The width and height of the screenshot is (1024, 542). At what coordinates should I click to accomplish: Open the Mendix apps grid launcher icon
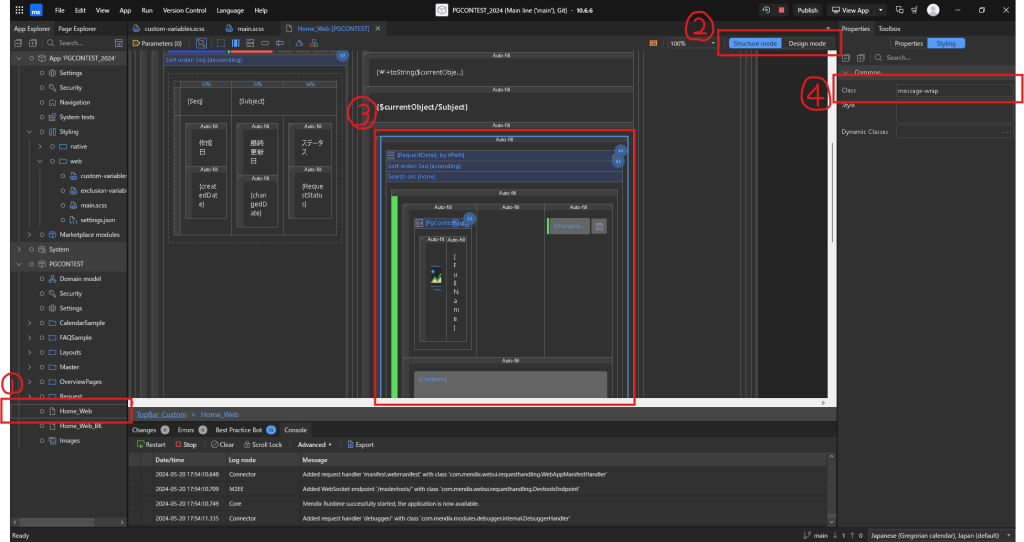(x=18, y=10)
